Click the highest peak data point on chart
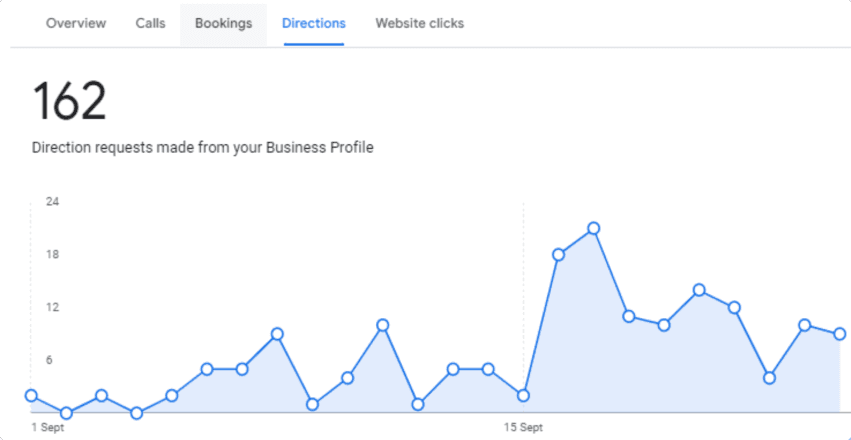The height and width of the screenshot is (440, 851). click(593, 229)
